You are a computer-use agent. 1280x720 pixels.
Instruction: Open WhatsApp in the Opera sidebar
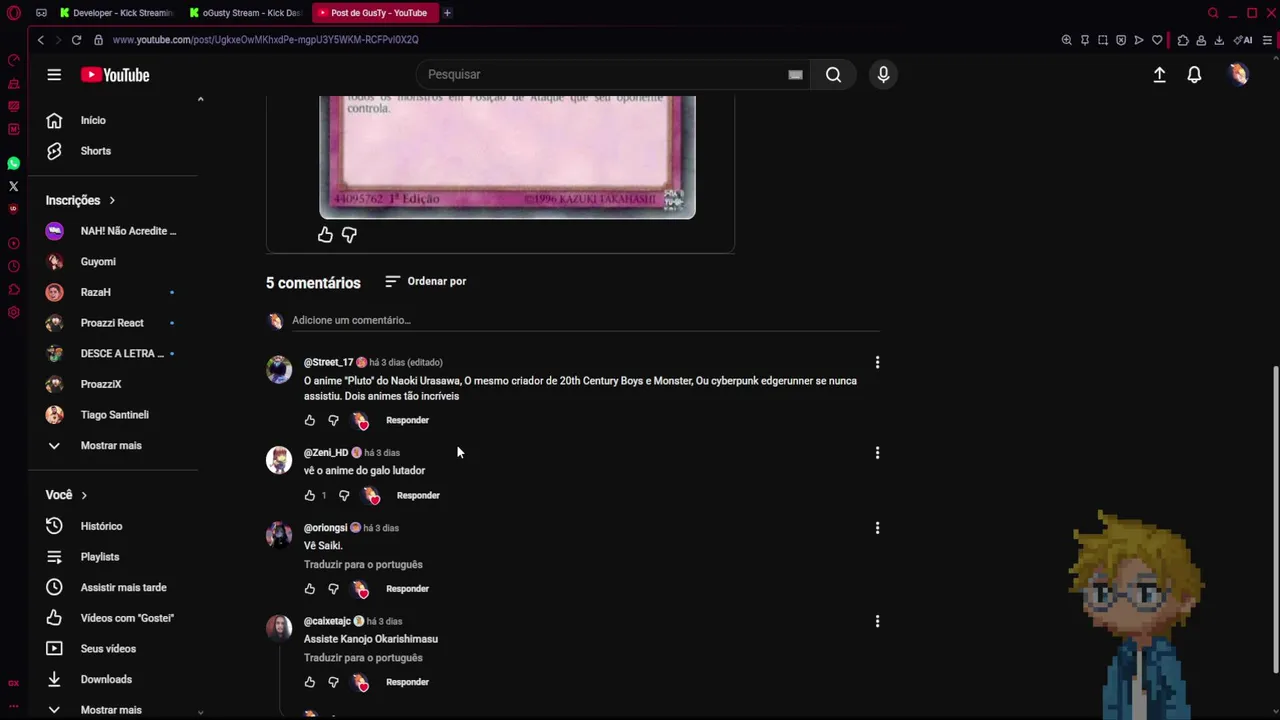(x=13, y=163)
